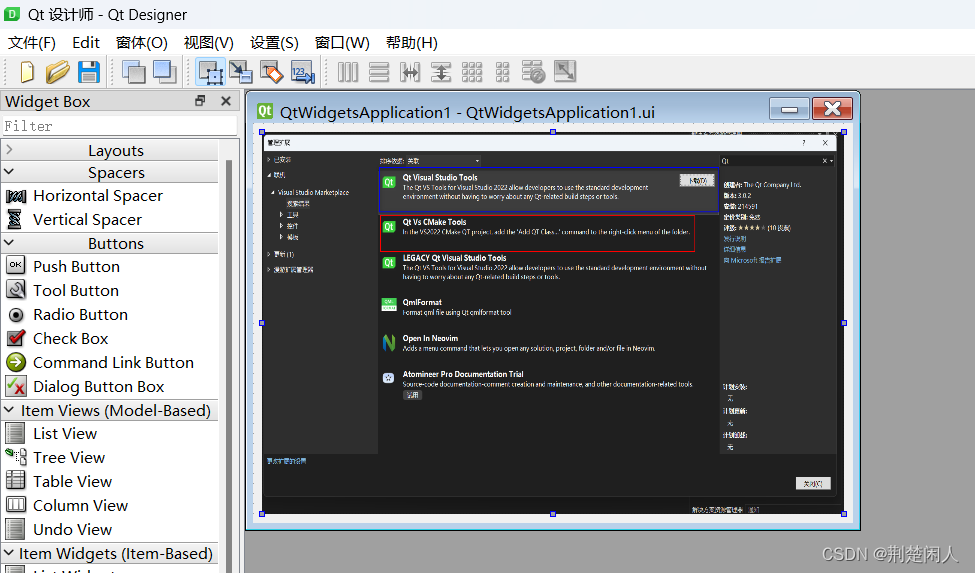Close the QtWidgetsApplication1.ui form window
Image resolution: width=975 pixels, height=573 pixels.
click(832, 109)
